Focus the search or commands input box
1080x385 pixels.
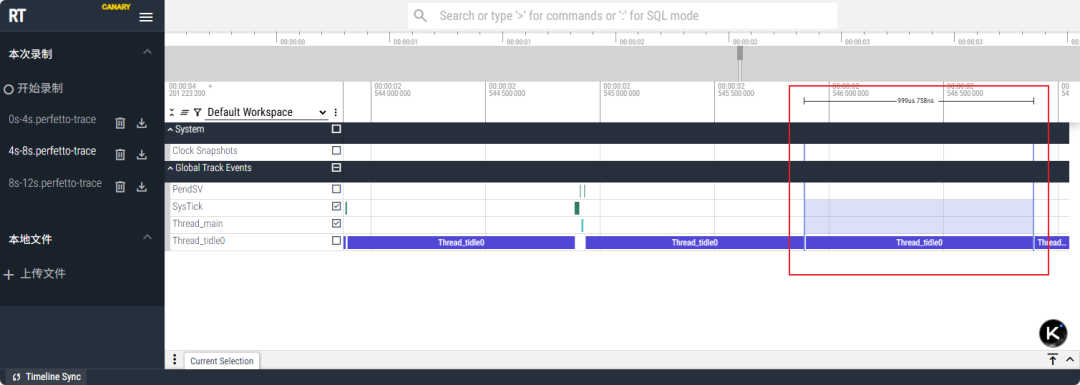pos(622,16)
